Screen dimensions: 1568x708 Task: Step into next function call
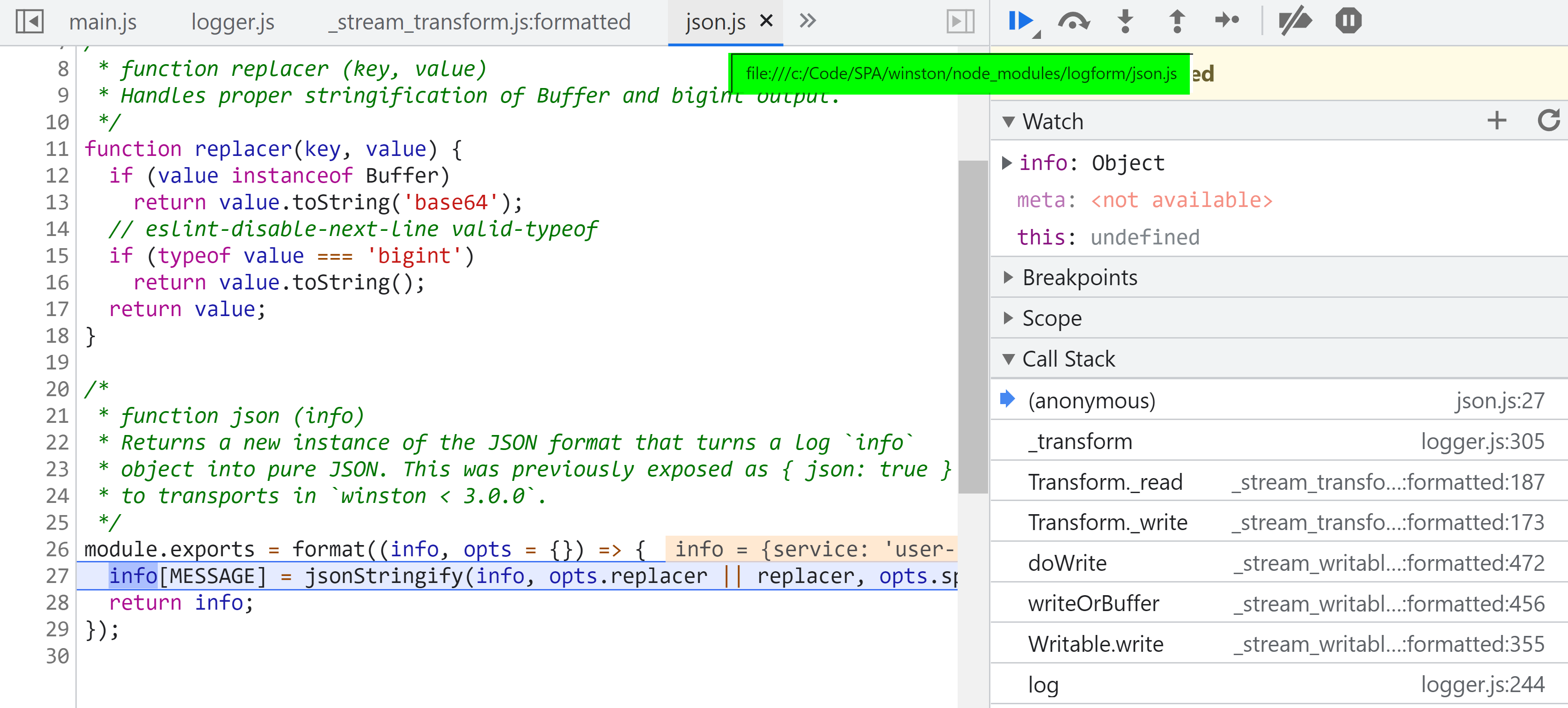[1125, 22]
